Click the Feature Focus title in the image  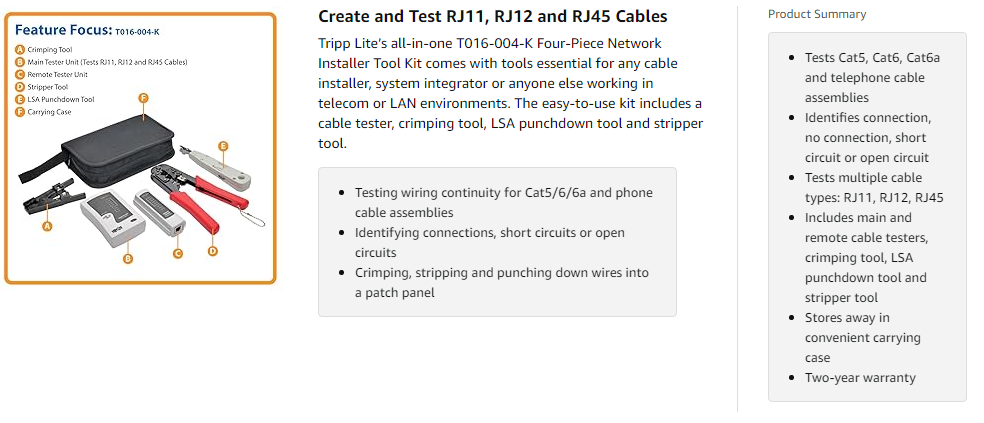[x=63, y=30]
